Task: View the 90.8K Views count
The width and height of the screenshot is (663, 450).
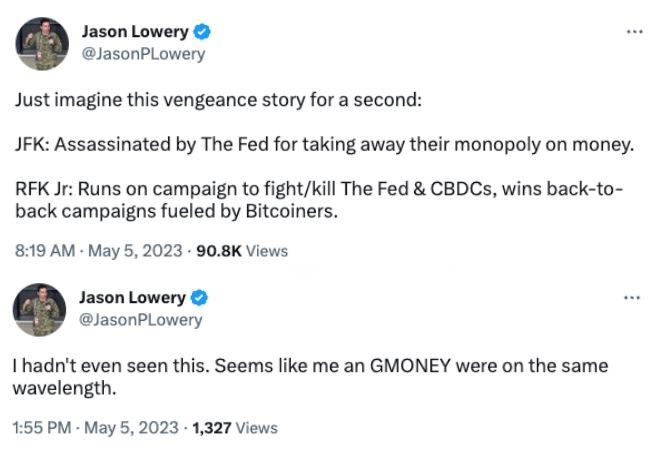Action: point(242,251)
